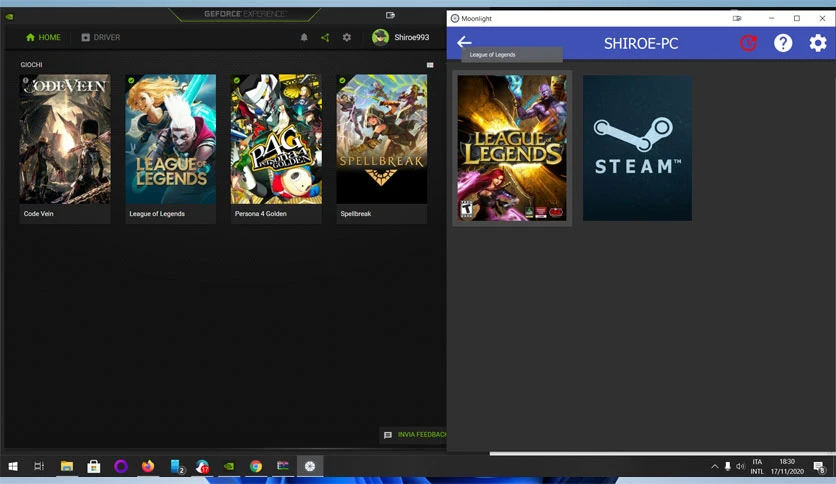Click Moonlight's compact overlay title bar icon
Image resolution: width=836 pixels, height=484 pixels.
coord(737,18)
